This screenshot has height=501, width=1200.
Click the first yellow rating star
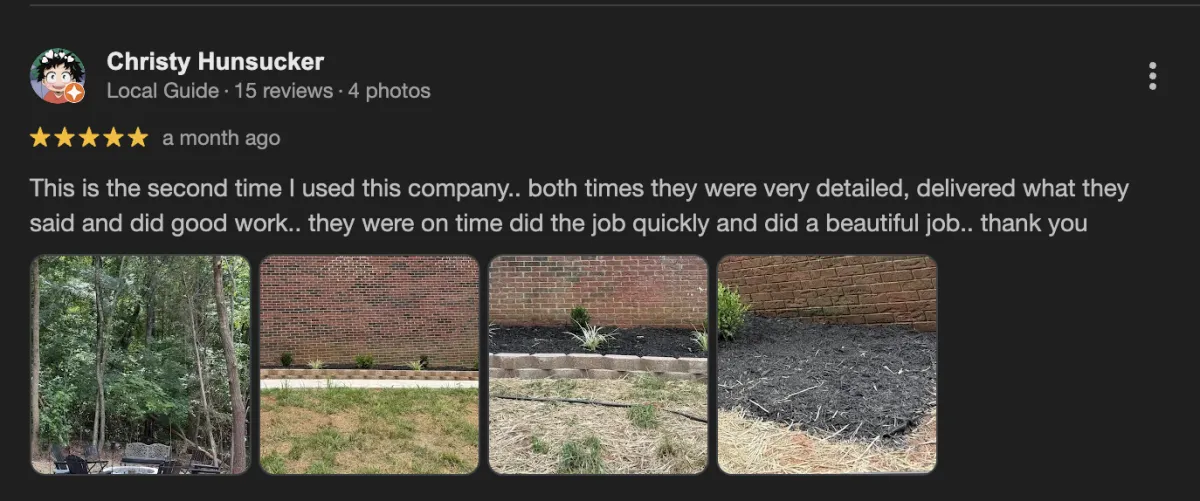click(40, 139)
